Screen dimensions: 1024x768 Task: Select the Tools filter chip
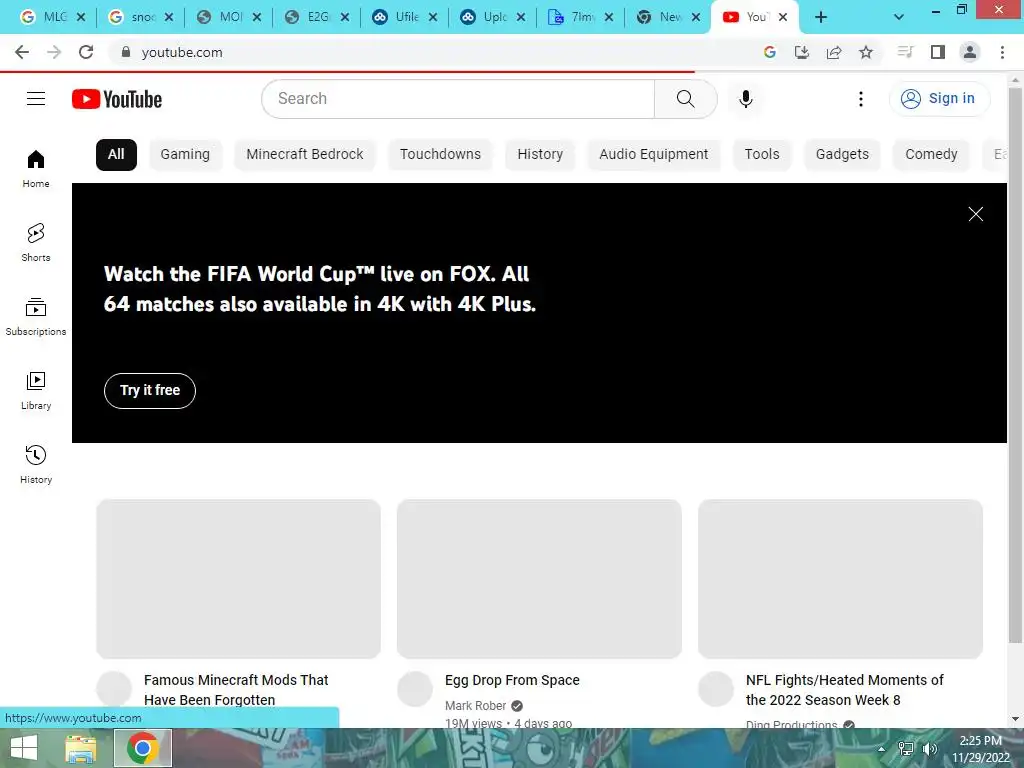[762, 155]
